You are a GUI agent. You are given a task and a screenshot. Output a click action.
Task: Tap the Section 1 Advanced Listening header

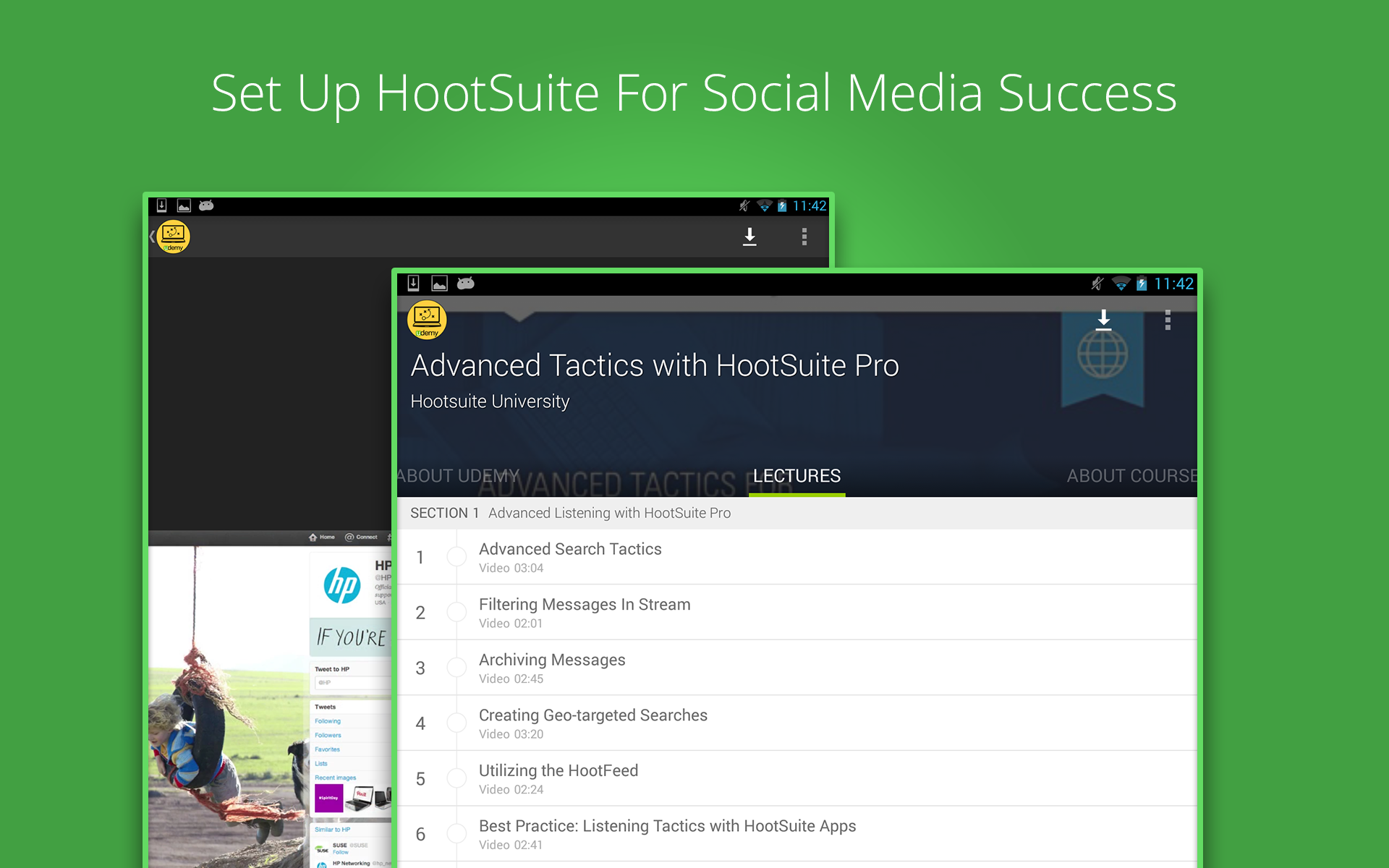(x=797, y=513)
